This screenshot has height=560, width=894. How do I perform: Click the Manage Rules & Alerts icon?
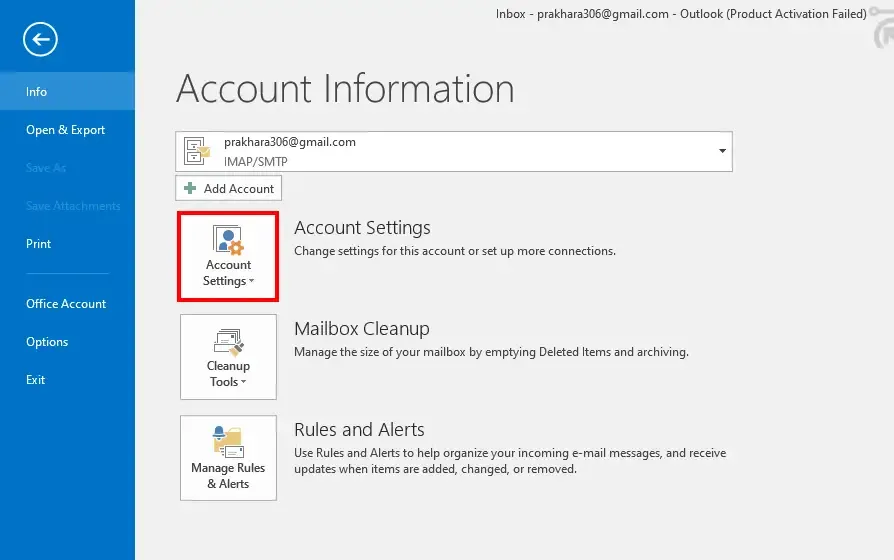pos(228,442)
